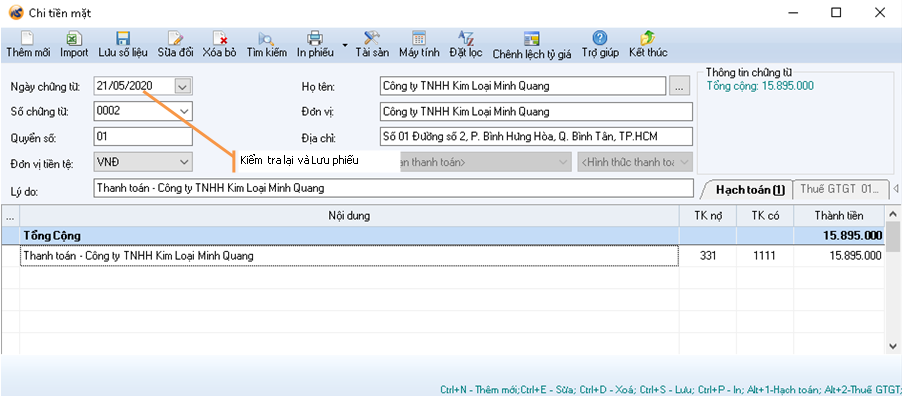Save data with Lưu số liệu

(123, 44)
